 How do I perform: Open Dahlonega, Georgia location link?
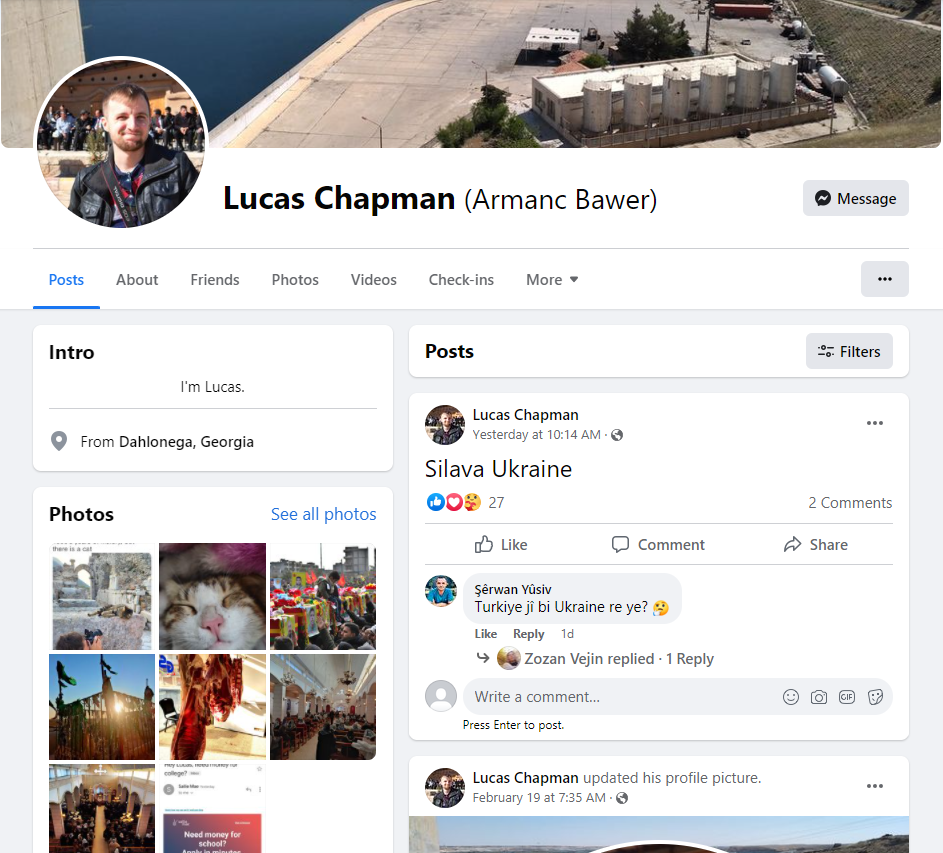pos(186,442)
